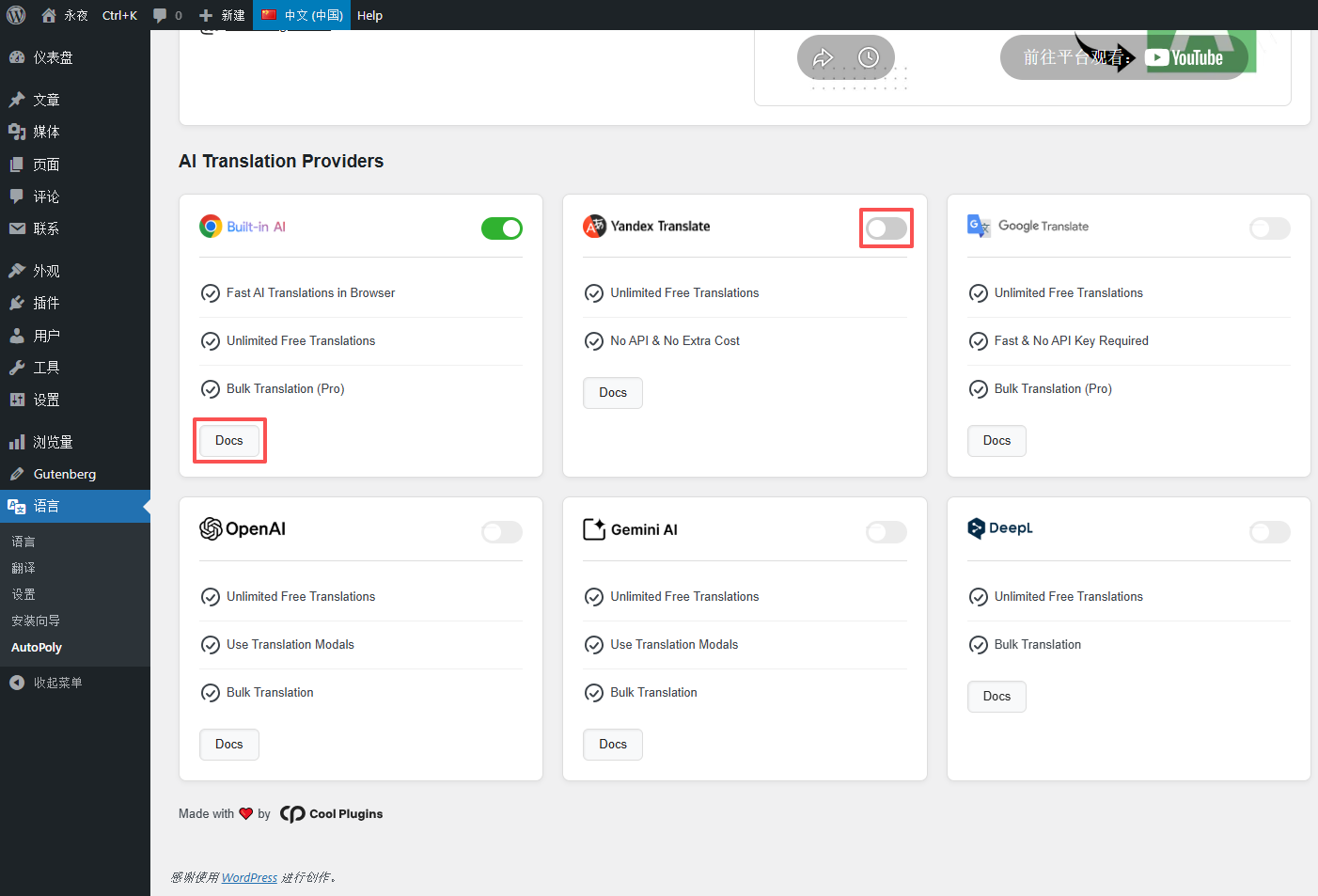Open Docs for OpenAI
Image resolution: width=1318 pixels, height=896 pixels.
[229, 745]
